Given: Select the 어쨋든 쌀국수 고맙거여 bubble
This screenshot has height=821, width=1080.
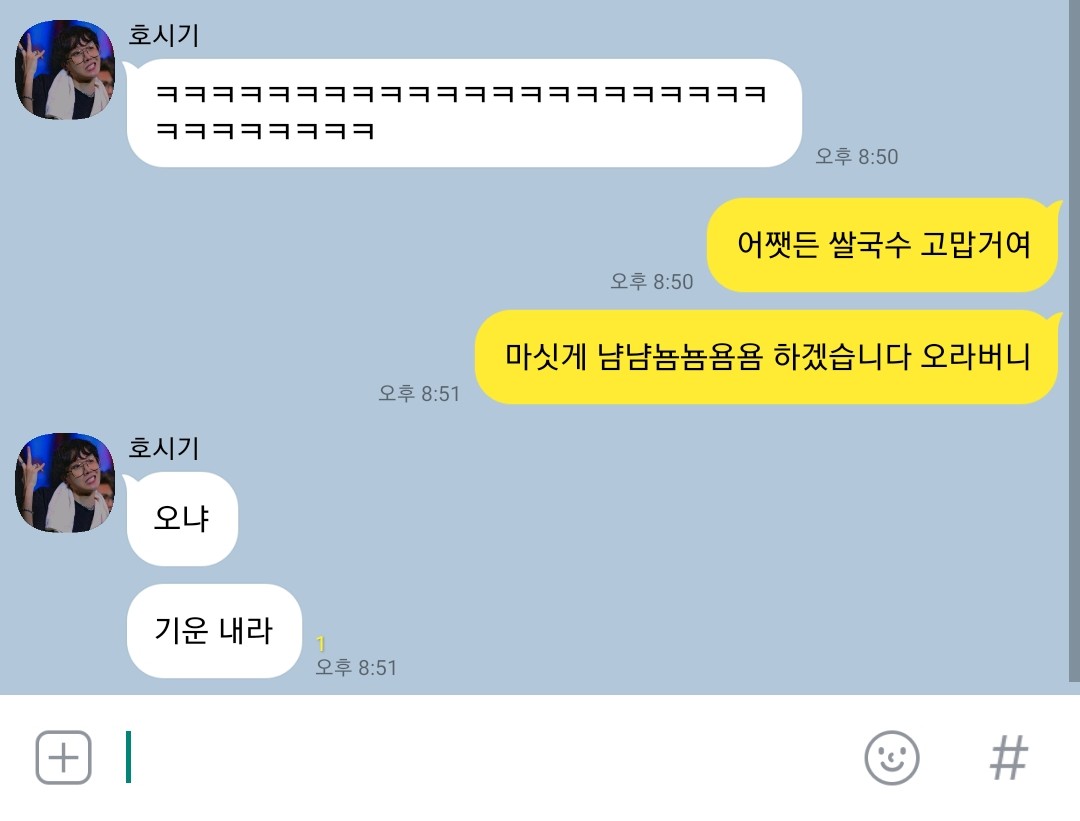Looking at the screenshot, I should (883, 245).
